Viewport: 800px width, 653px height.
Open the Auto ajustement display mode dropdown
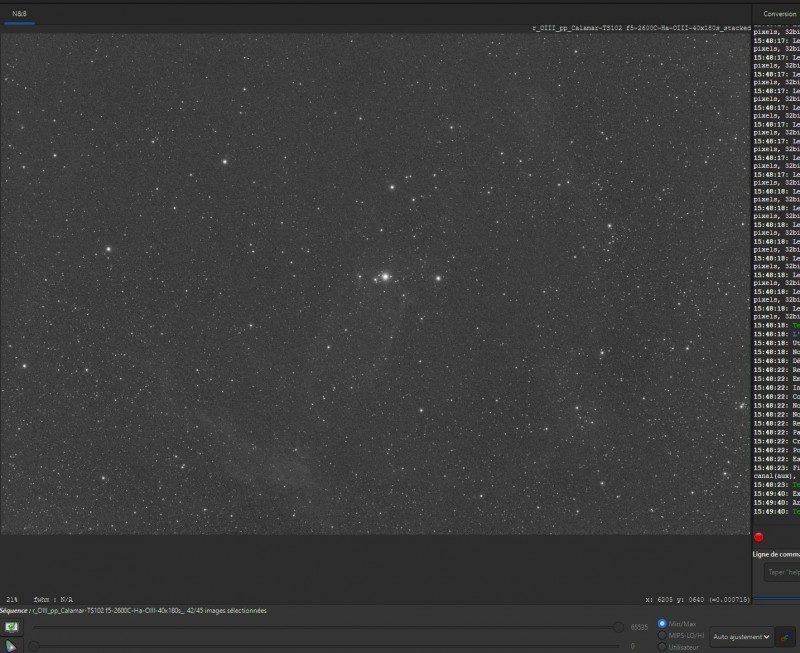[741, 637]
